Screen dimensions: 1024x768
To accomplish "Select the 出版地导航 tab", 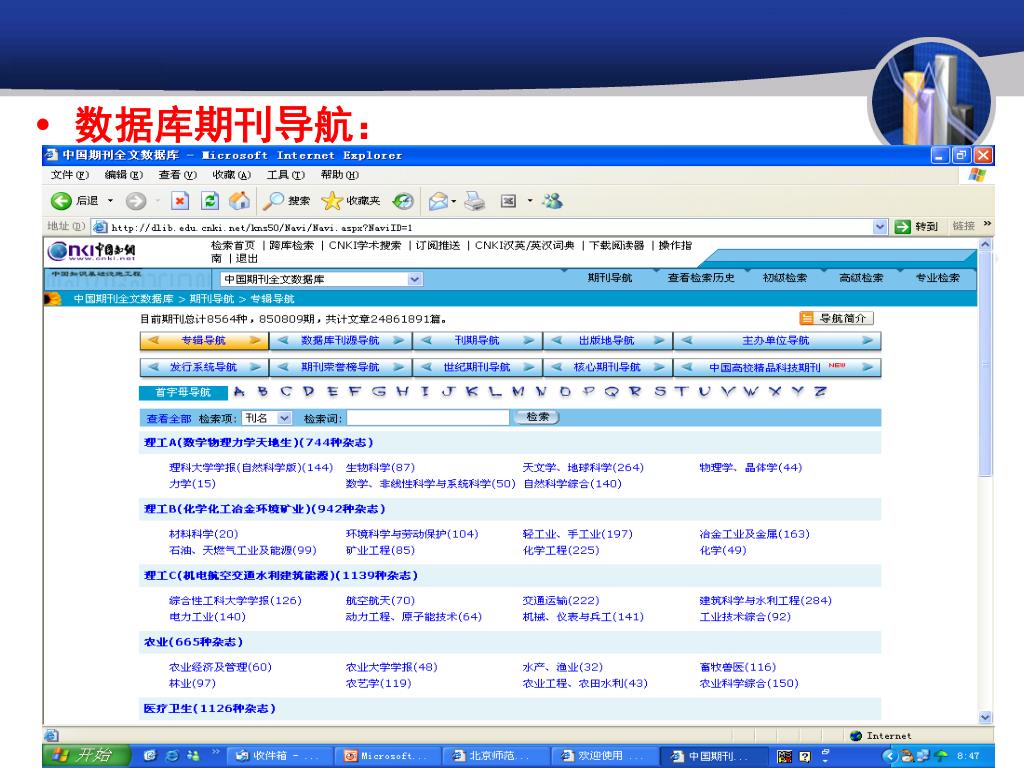I will click(x=607, y=340).
